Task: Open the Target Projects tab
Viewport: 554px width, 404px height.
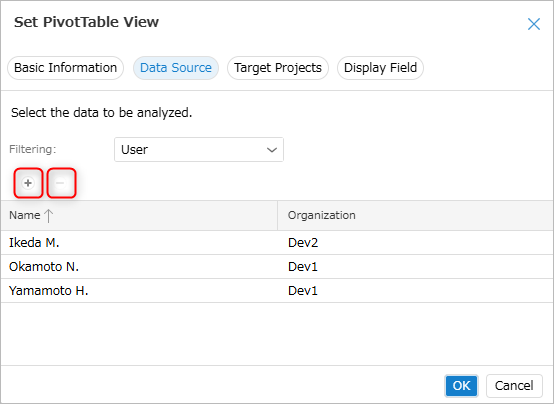Action: 278,68
